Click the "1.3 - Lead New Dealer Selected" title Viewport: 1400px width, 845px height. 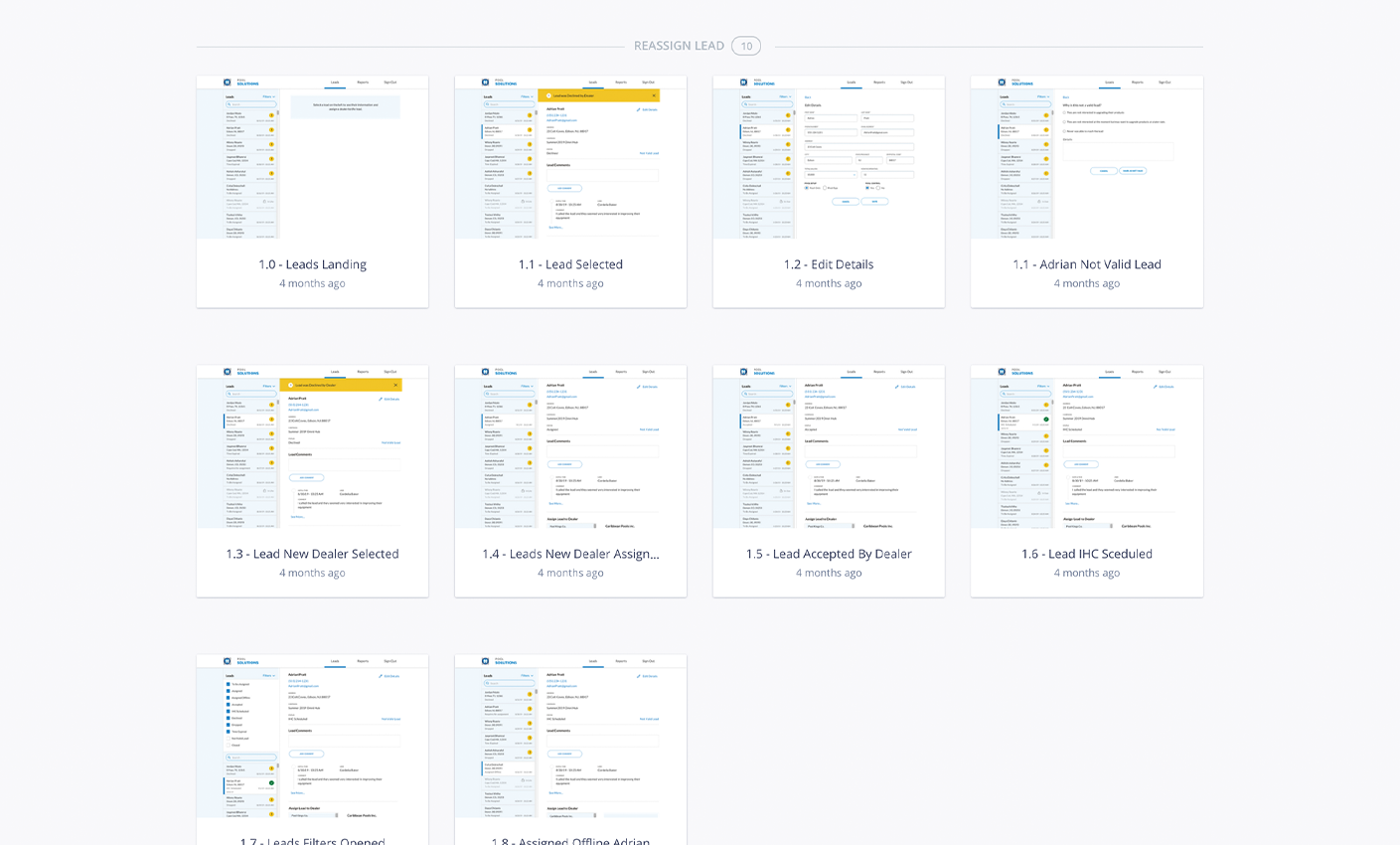click(x=312, y=554)
